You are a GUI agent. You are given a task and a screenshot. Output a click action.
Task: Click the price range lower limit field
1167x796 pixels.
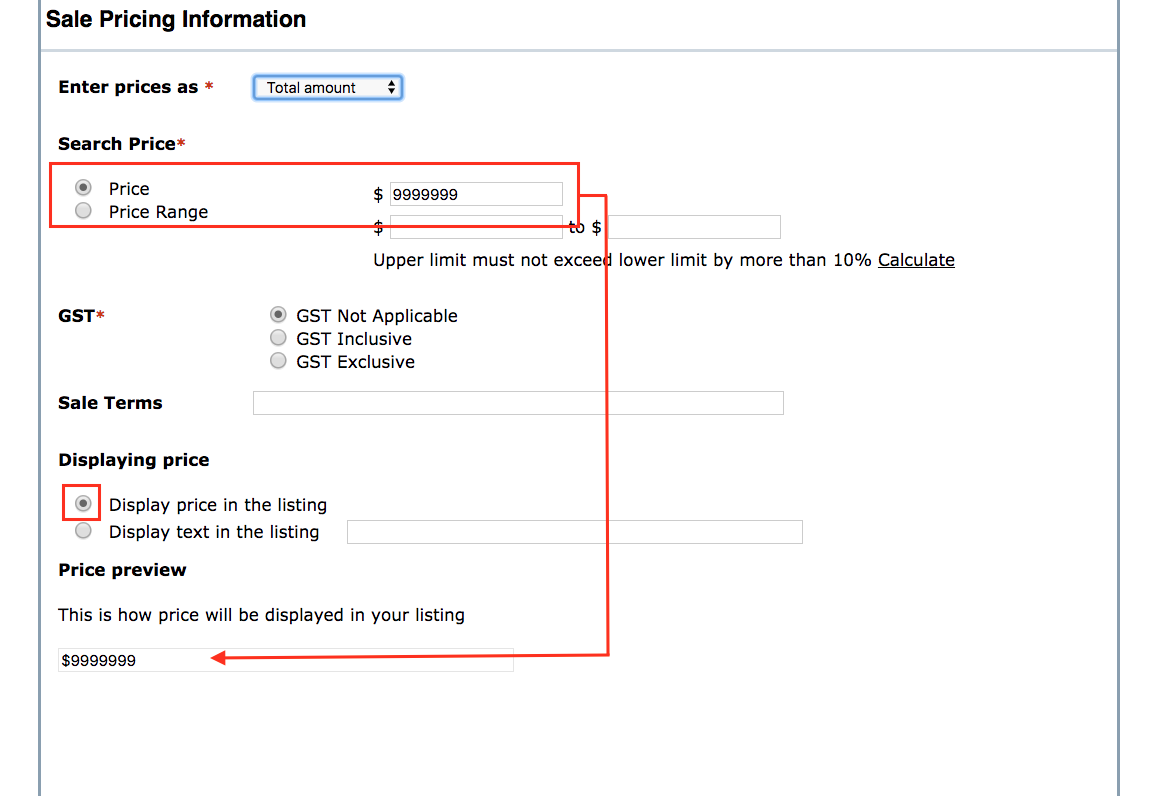pyautogui.click(x=476, y=227)
